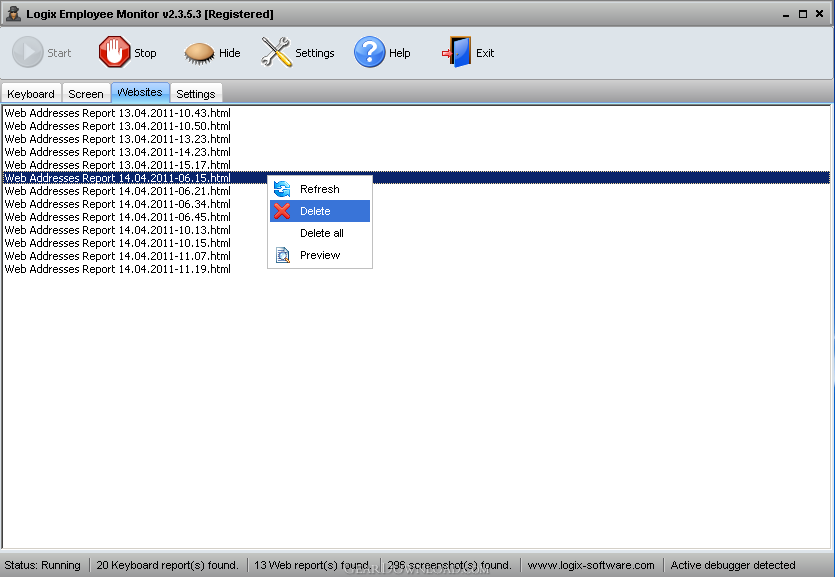Click the Hide label in the toolbar
Screen dimensions: 835x577
point(230,53)
